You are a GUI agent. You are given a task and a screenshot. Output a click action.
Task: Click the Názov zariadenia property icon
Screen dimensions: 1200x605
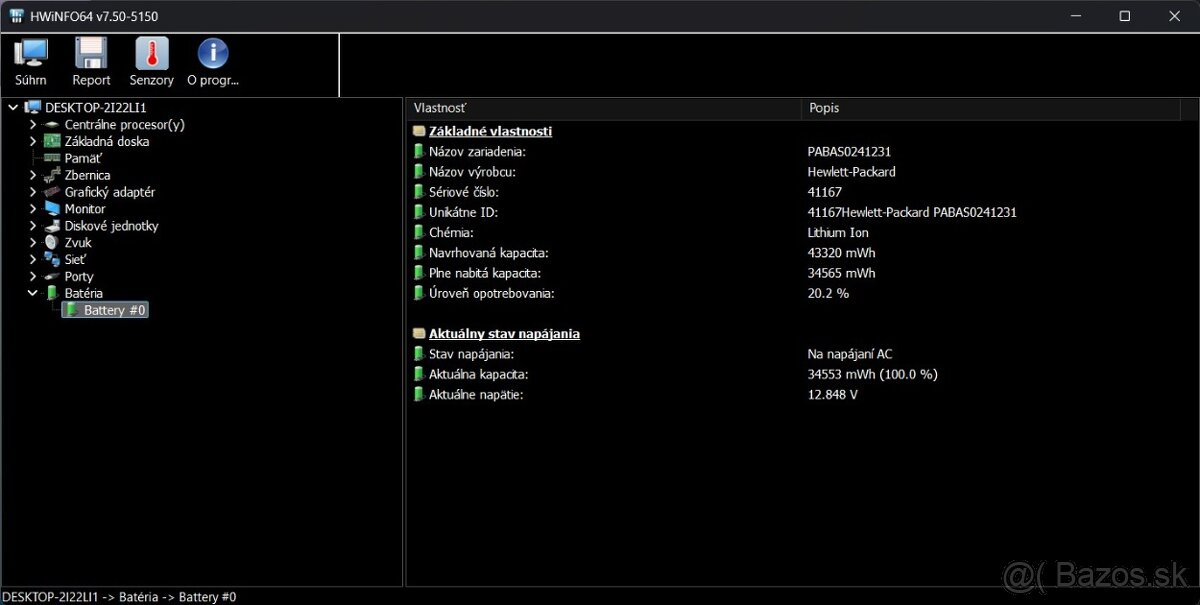[419, 151]
